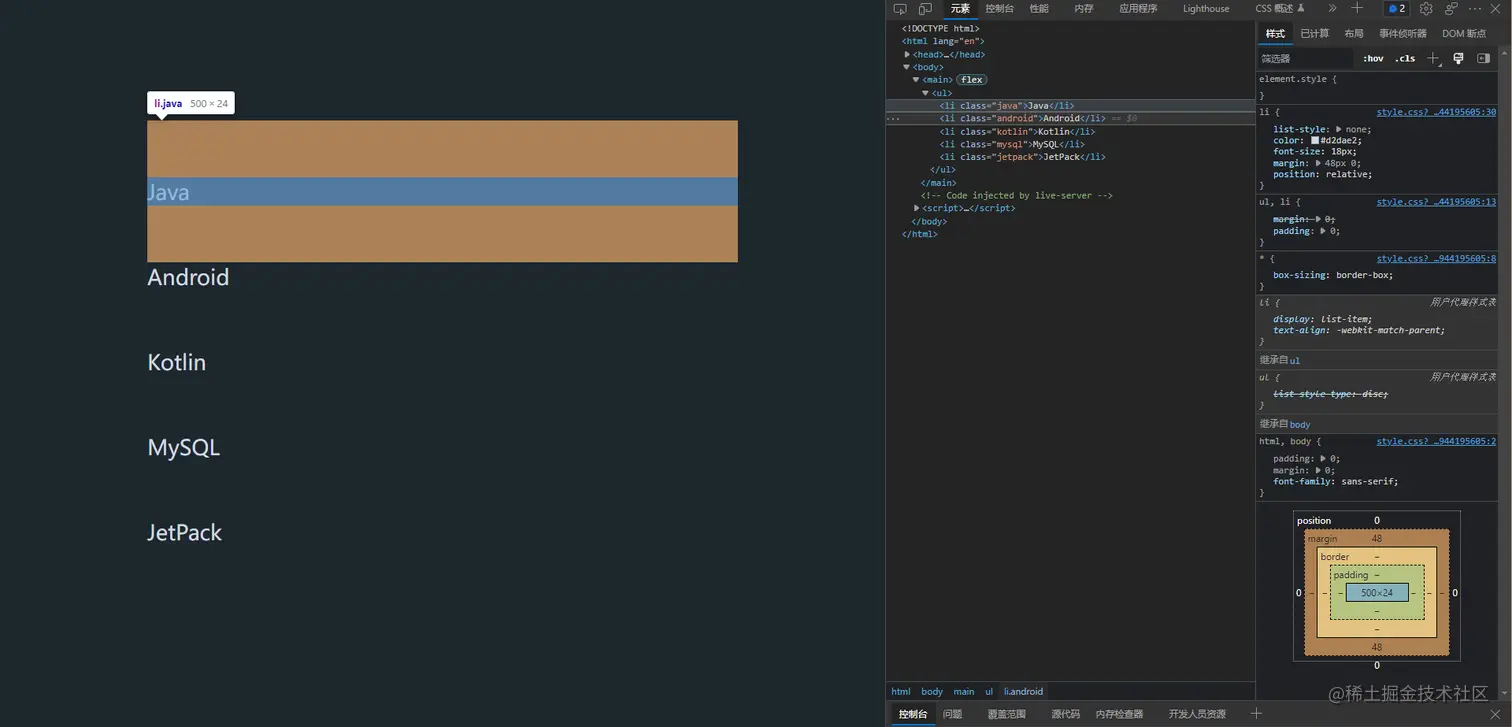Collapse the main element node
Image resolution: width=1512 pixels, height=727 pixels.
[x=916, y=80]
